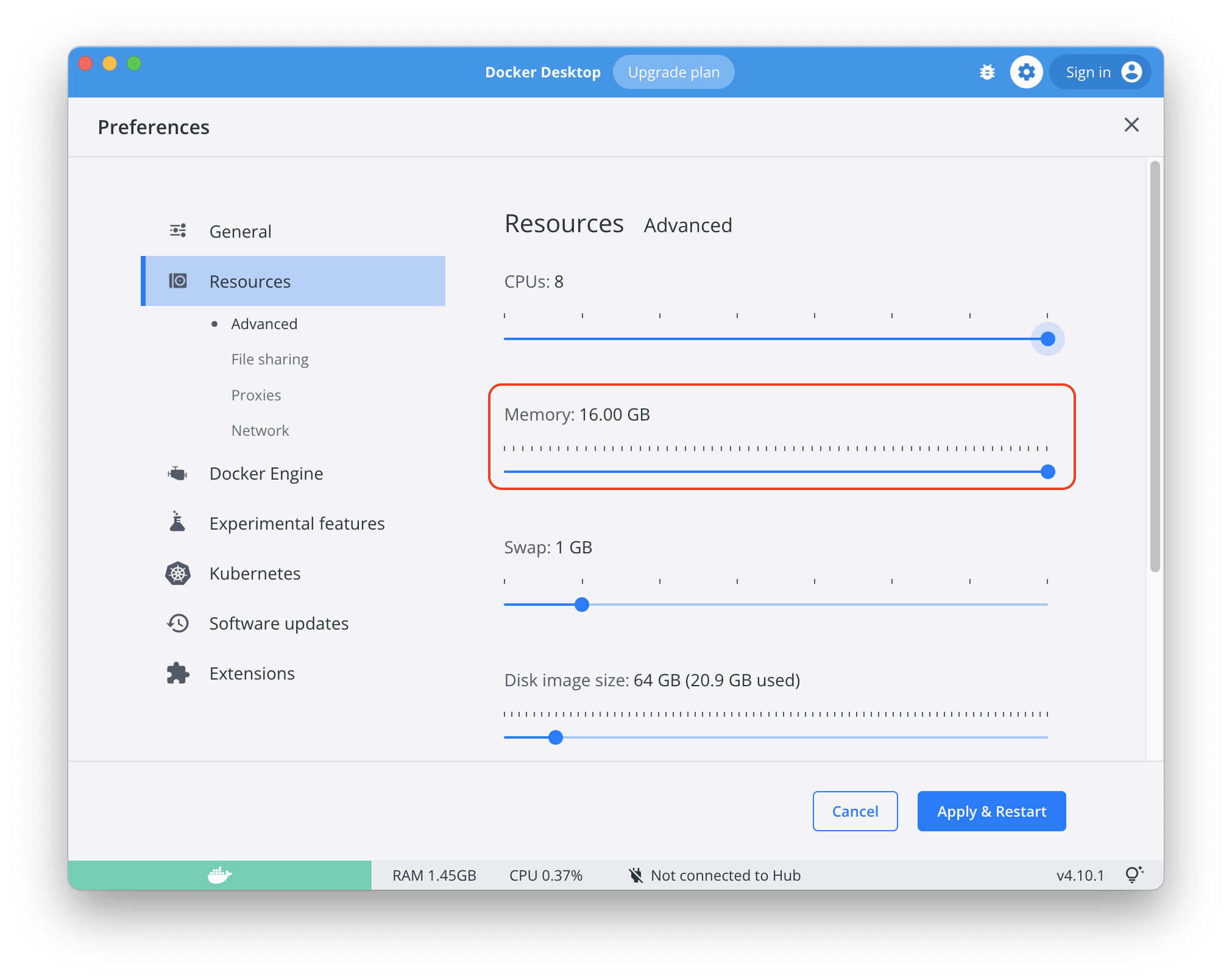This screenshot has height=980, width=1232.
Task: Open the Proxies settings page
Action: (256, 394)
